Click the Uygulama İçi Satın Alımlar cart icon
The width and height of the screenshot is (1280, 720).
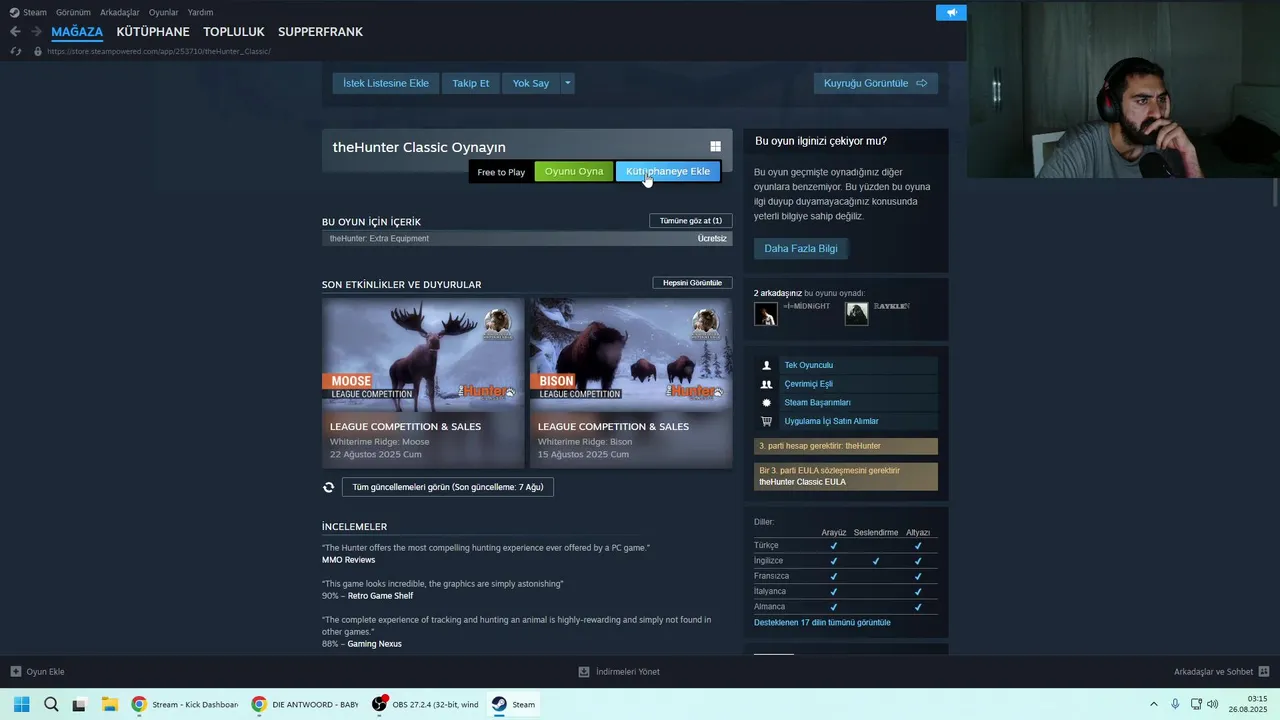point(766,421)
